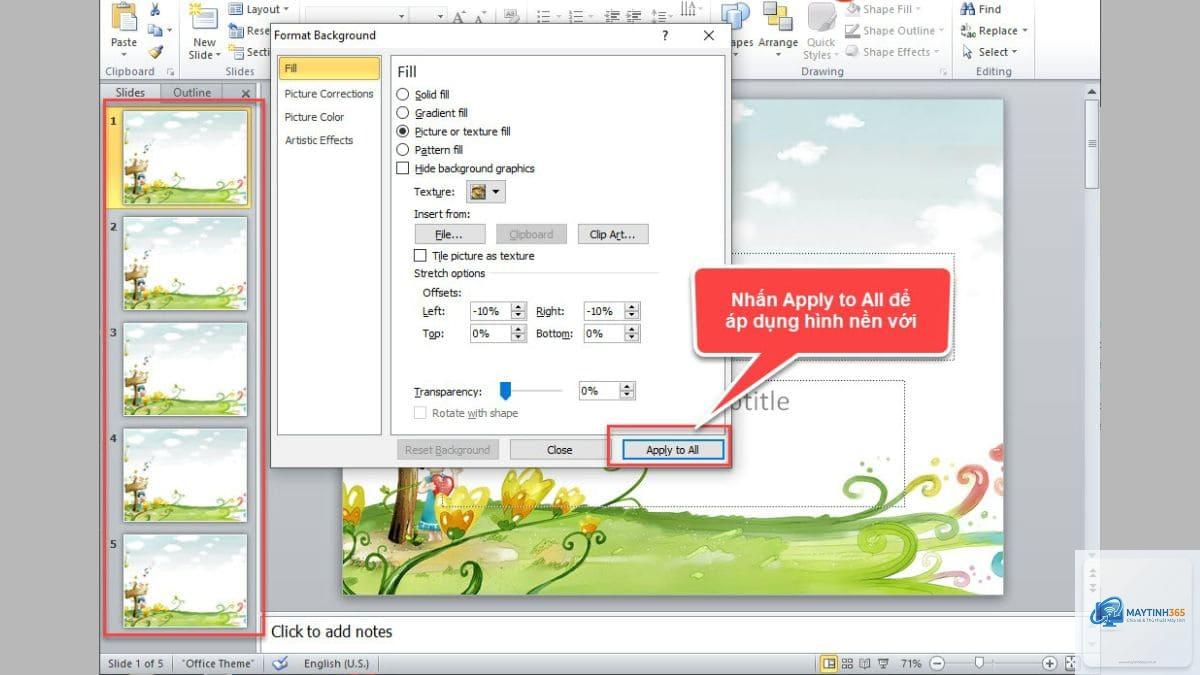Open the Layout dropdown in Slides group

tap(257, 9)
